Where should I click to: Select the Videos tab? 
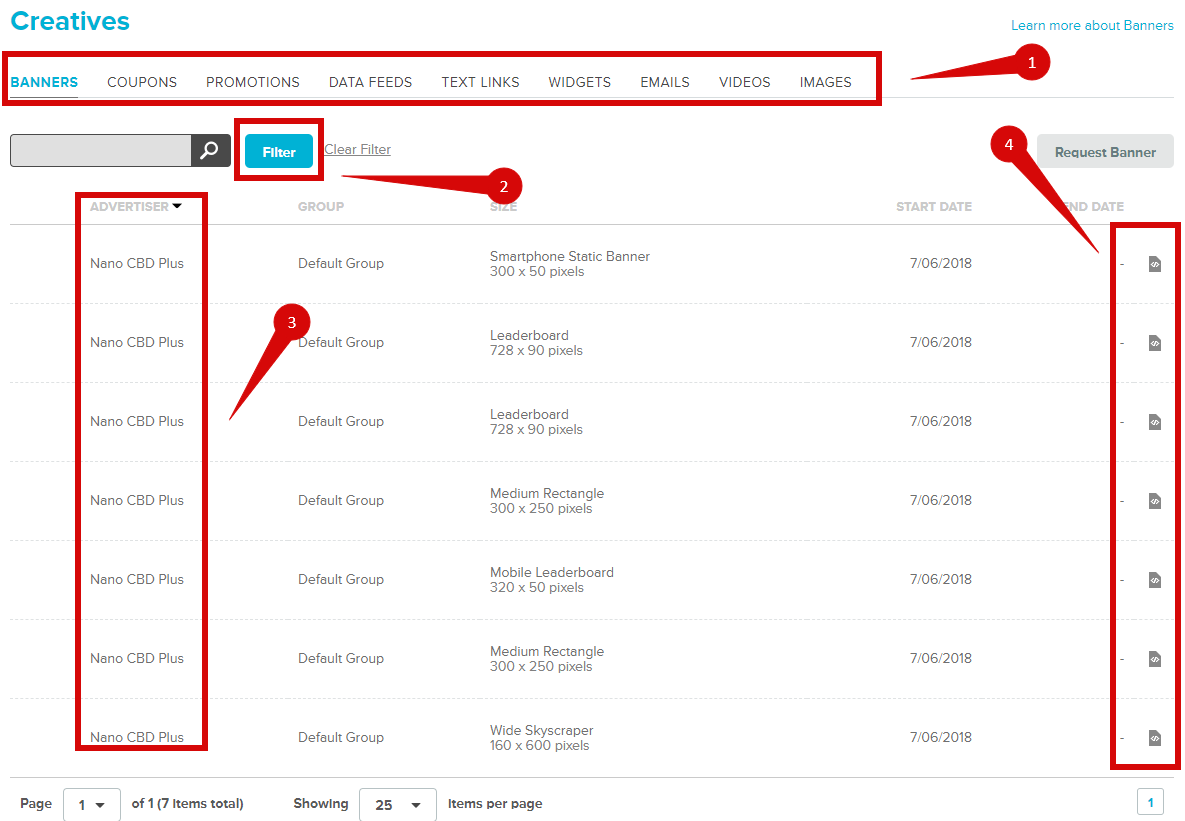click(744, 82)
